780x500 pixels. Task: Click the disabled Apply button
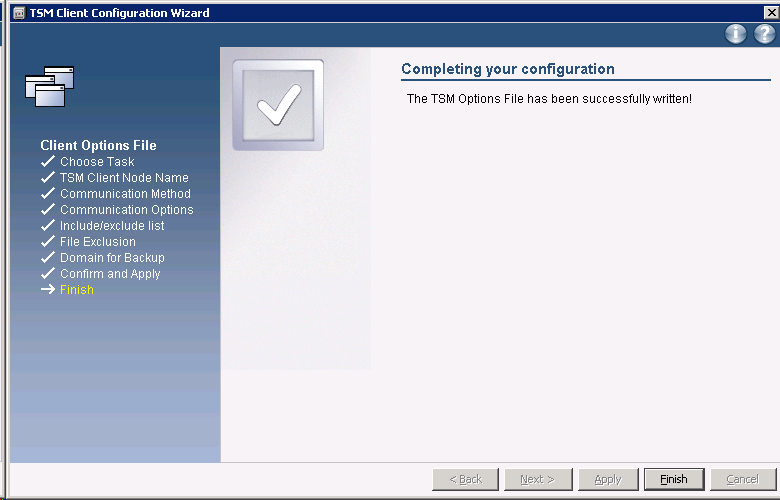(x=608, y=479)
